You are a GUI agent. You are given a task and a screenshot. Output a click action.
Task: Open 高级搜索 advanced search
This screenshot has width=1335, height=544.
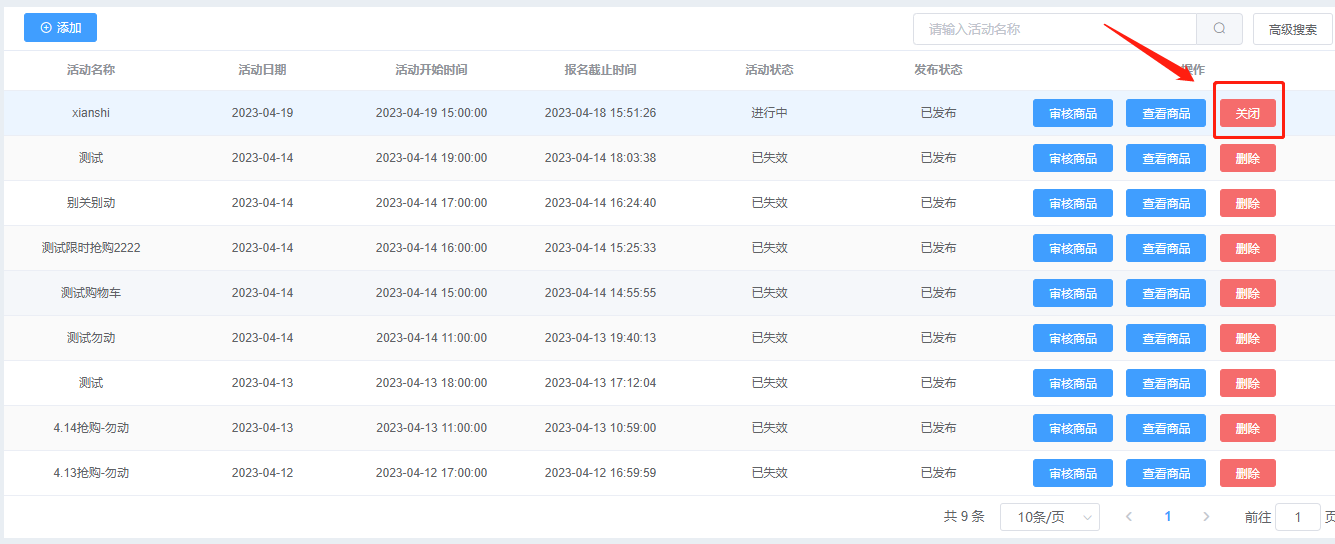(x=1293, y=29)
